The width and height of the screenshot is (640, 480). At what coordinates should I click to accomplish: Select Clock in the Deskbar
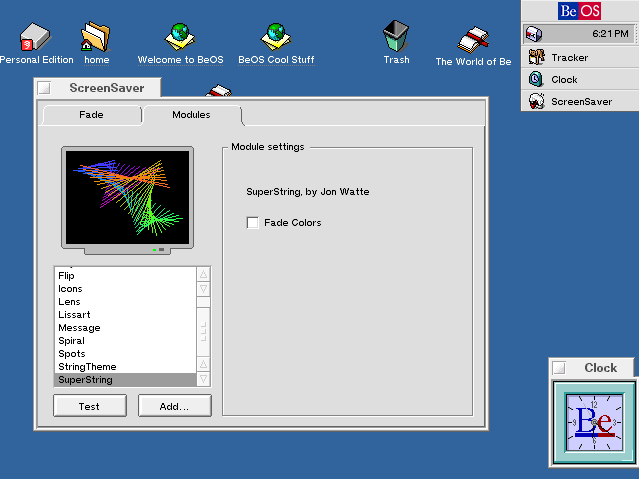click(580, 79)
